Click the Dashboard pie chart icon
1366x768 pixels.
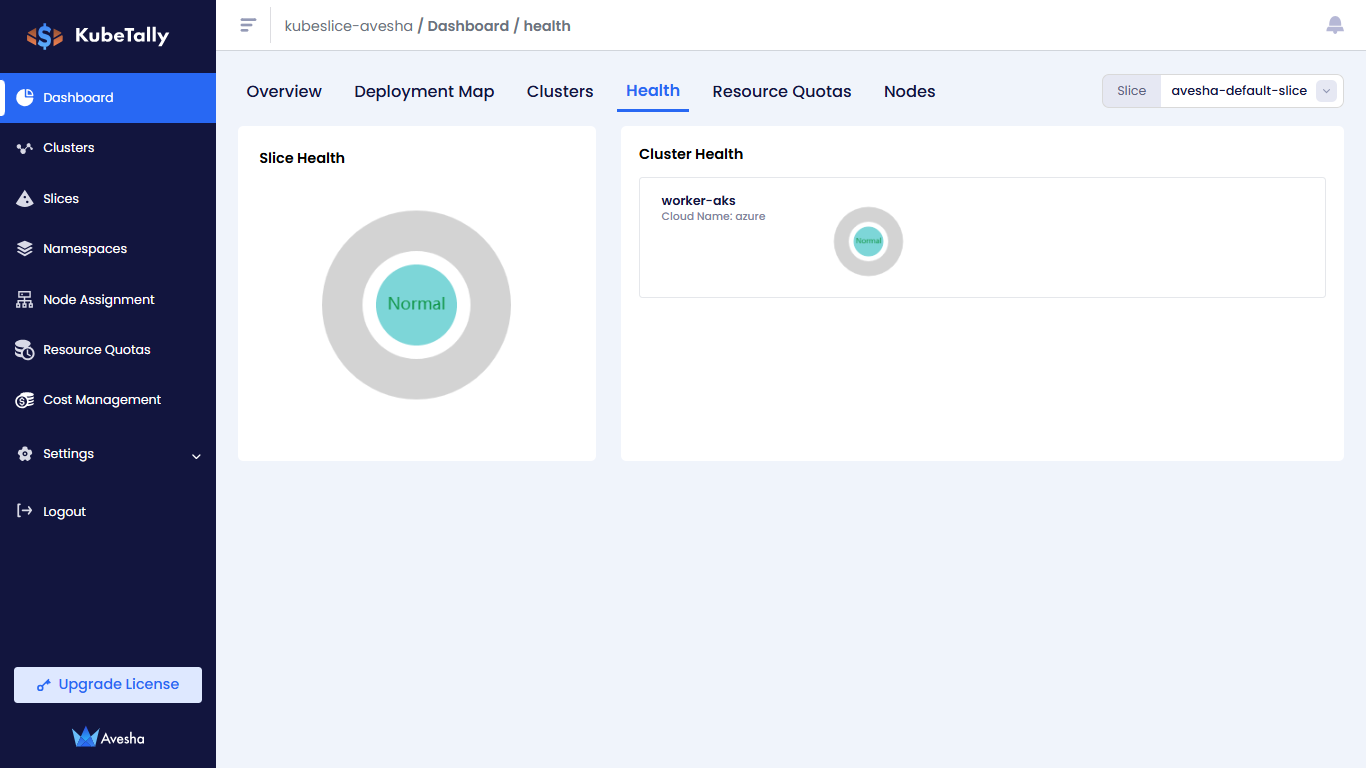25,97
